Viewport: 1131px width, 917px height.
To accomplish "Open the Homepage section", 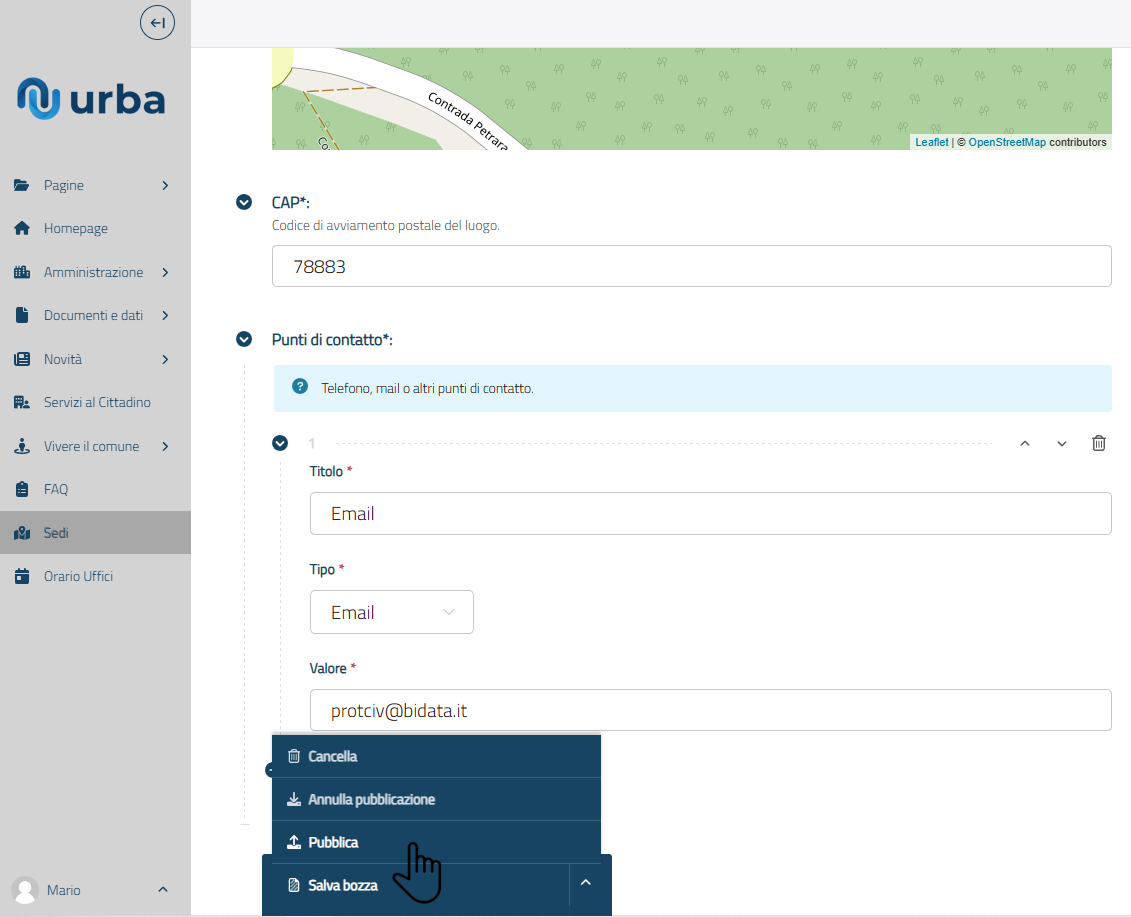I will click(x=75, y=229).
